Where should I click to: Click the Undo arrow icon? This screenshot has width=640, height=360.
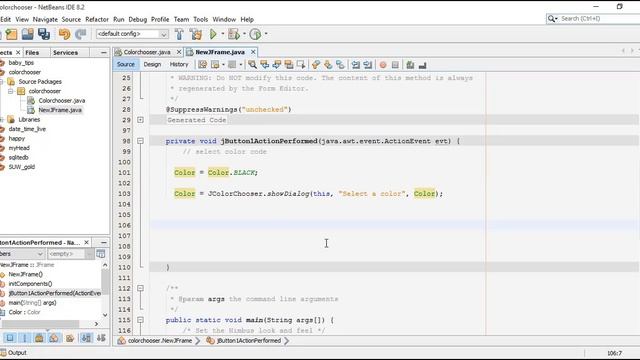(64, 34)
